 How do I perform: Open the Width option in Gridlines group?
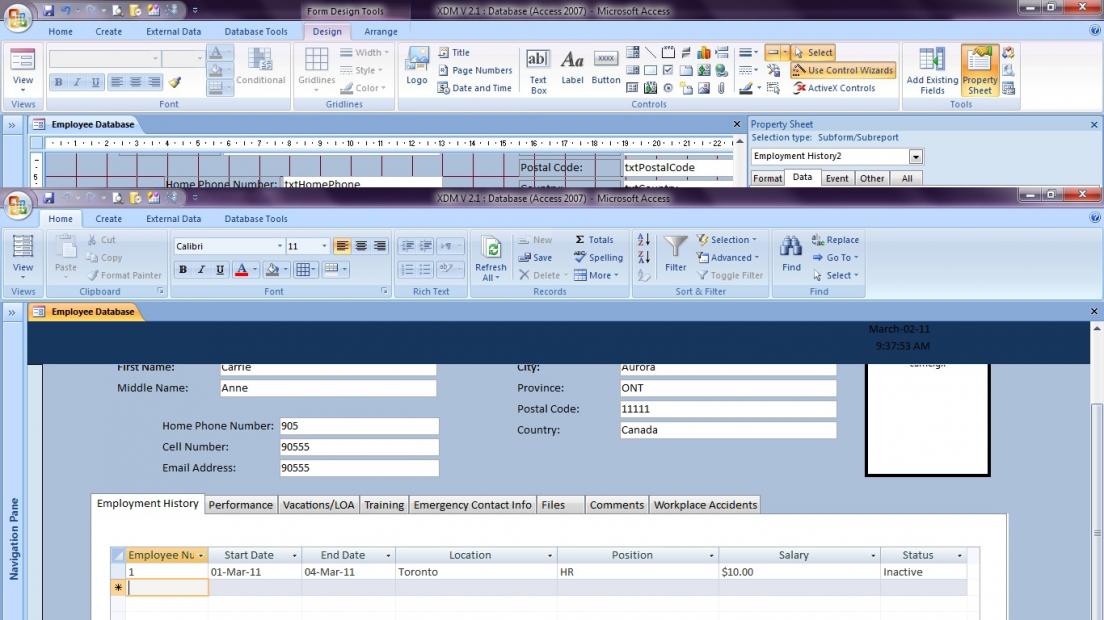364,52
